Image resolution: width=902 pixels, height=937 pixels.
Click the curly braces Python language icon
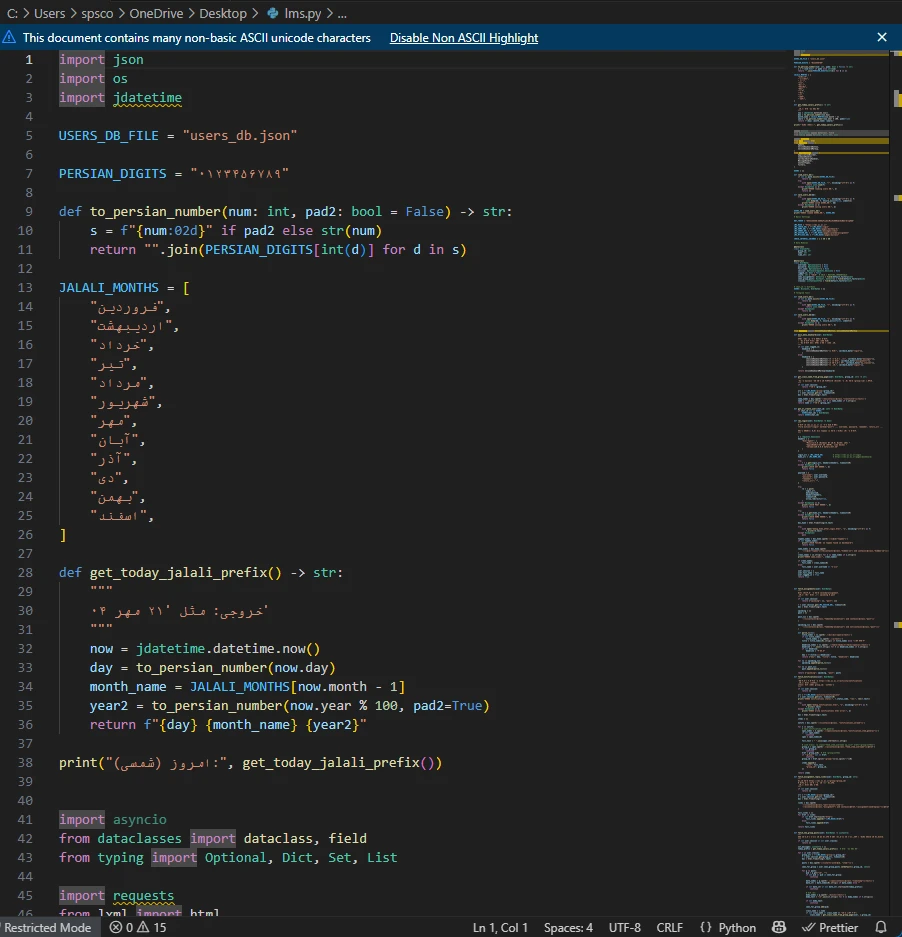706,928
